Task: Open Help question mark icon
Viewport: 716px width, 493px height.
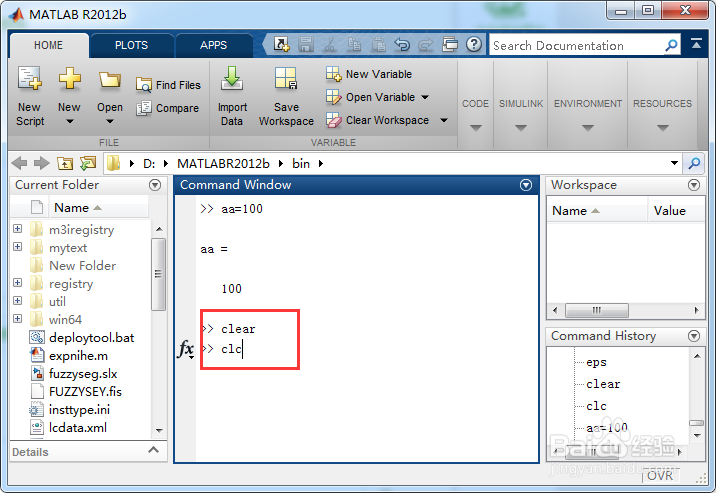Action: (x=474, y=45)
